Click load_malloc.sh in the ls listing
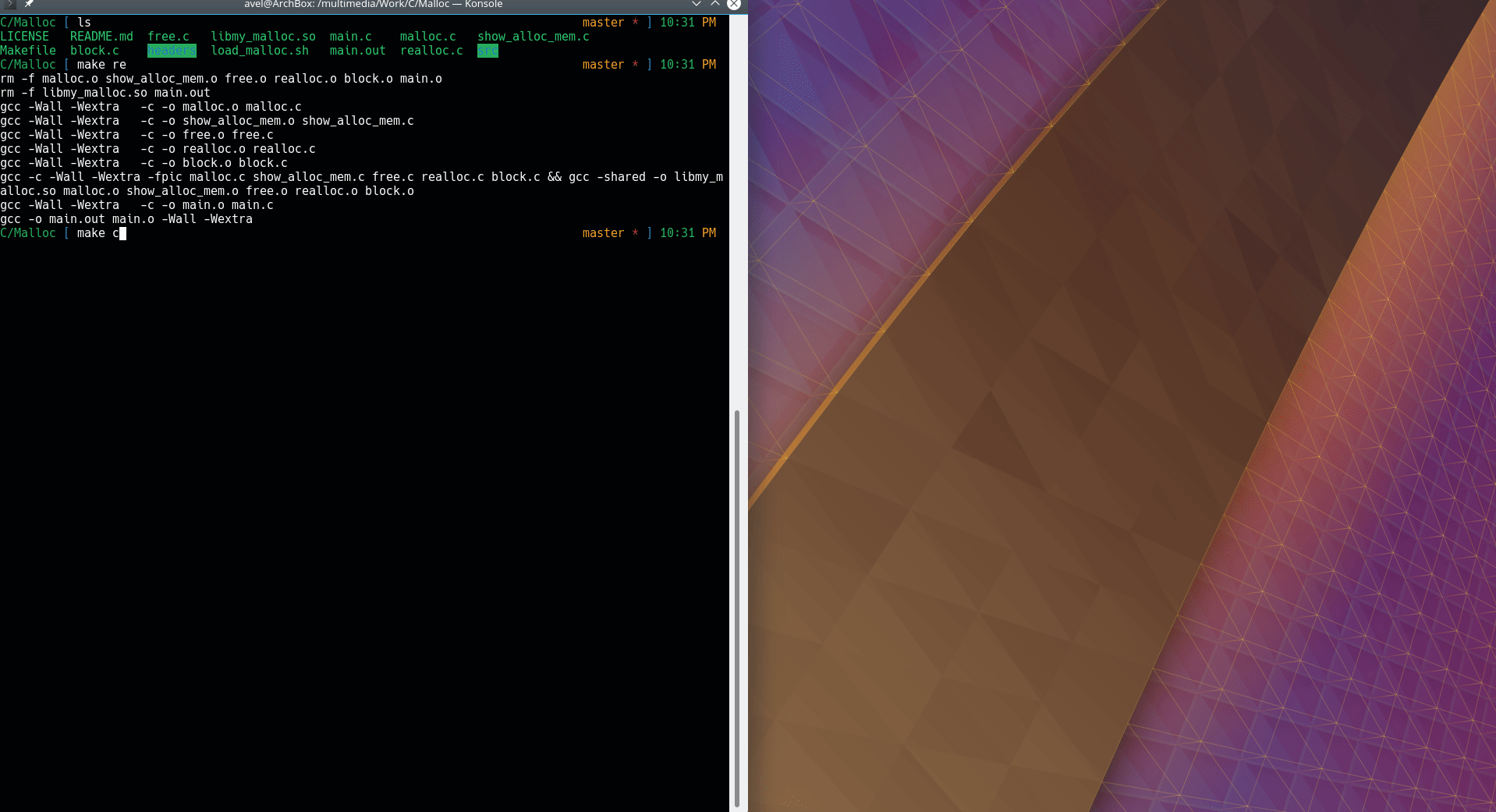This screenshot has width=1496, height=812. 260,51
